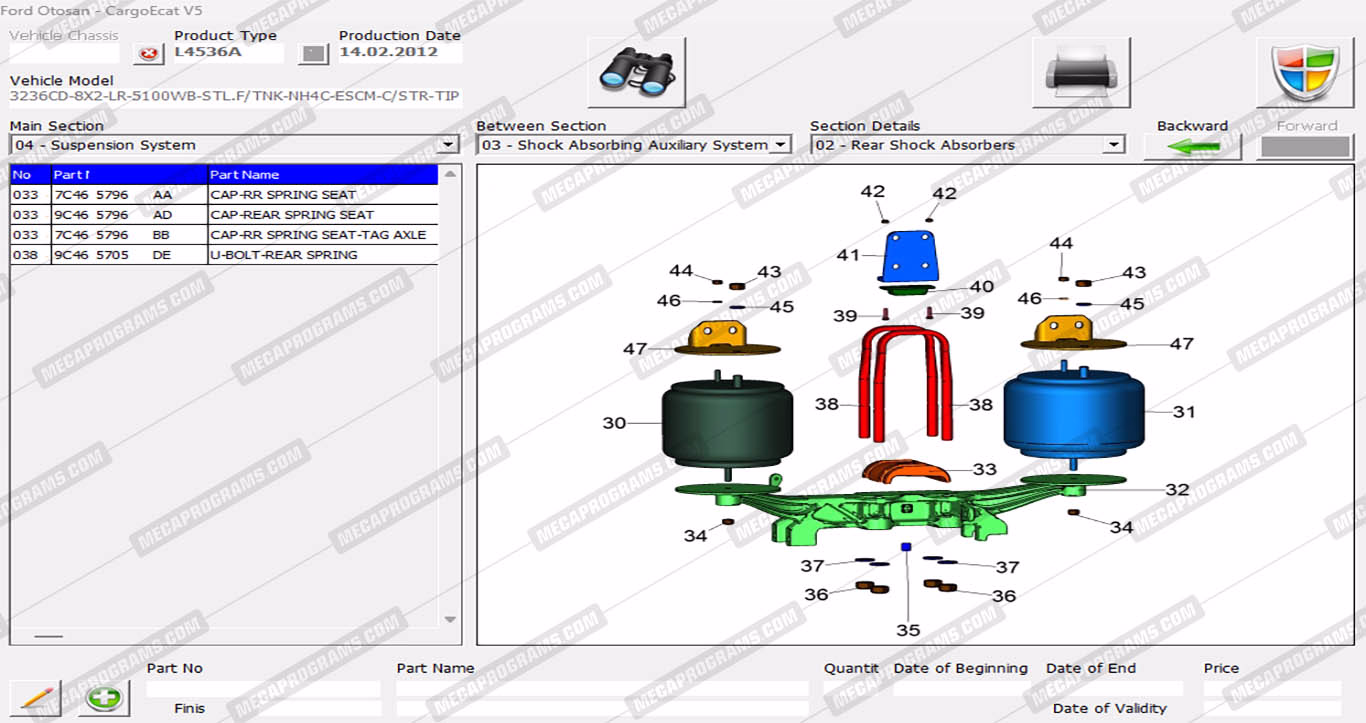
Task: Click the colored shield icon
Action: pyautogui.click(x=1304, y=72)
